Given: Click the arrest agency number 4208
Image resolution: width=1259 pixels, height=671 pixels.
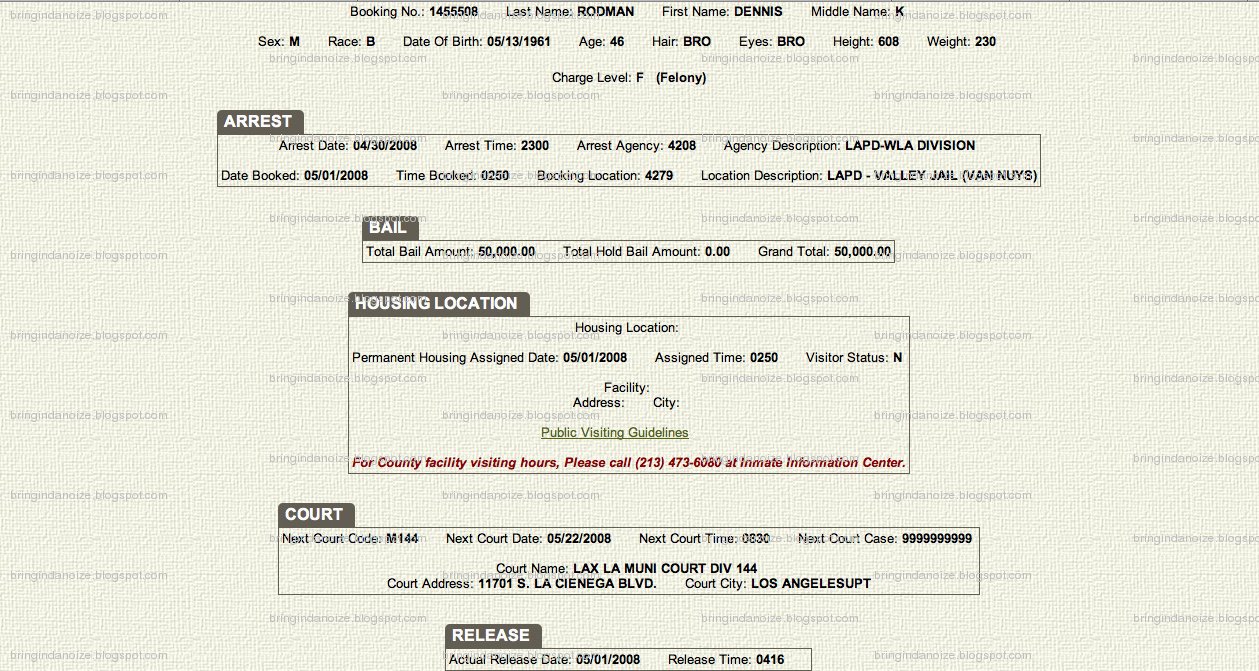Looking at the screenshot, I should point(682,146).
